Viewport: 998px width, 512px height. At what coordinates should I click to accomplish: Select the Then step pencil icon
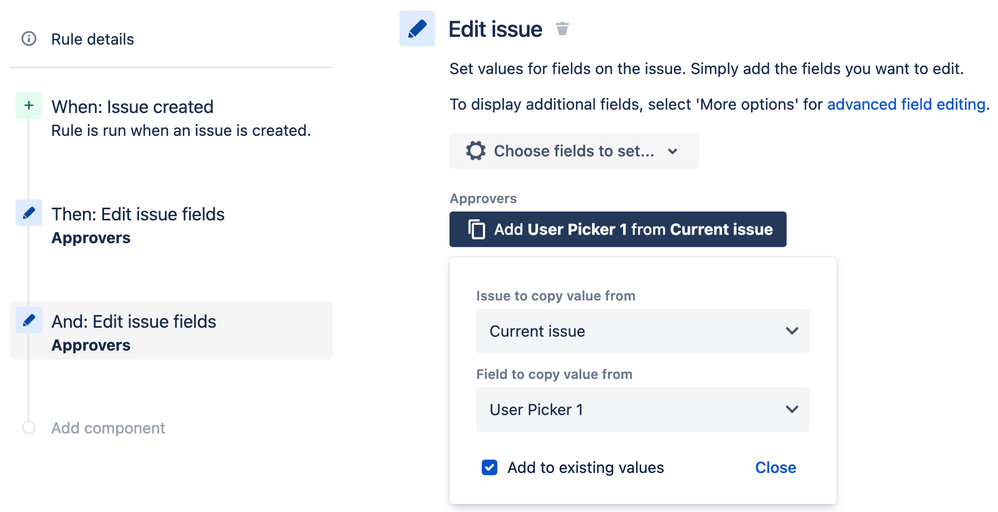pyautogui.click(x=29, y=213)
